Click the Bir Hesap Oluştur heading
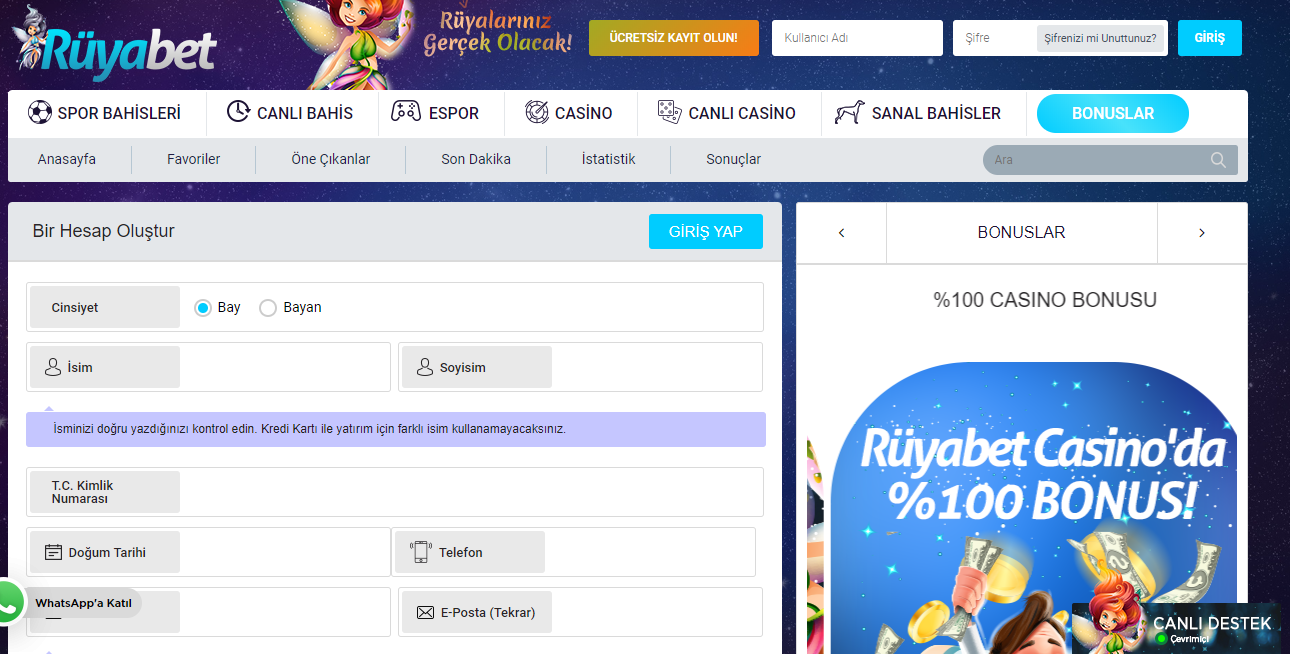Viewport: 1290px width, 654px height. [x=104, y=231]
